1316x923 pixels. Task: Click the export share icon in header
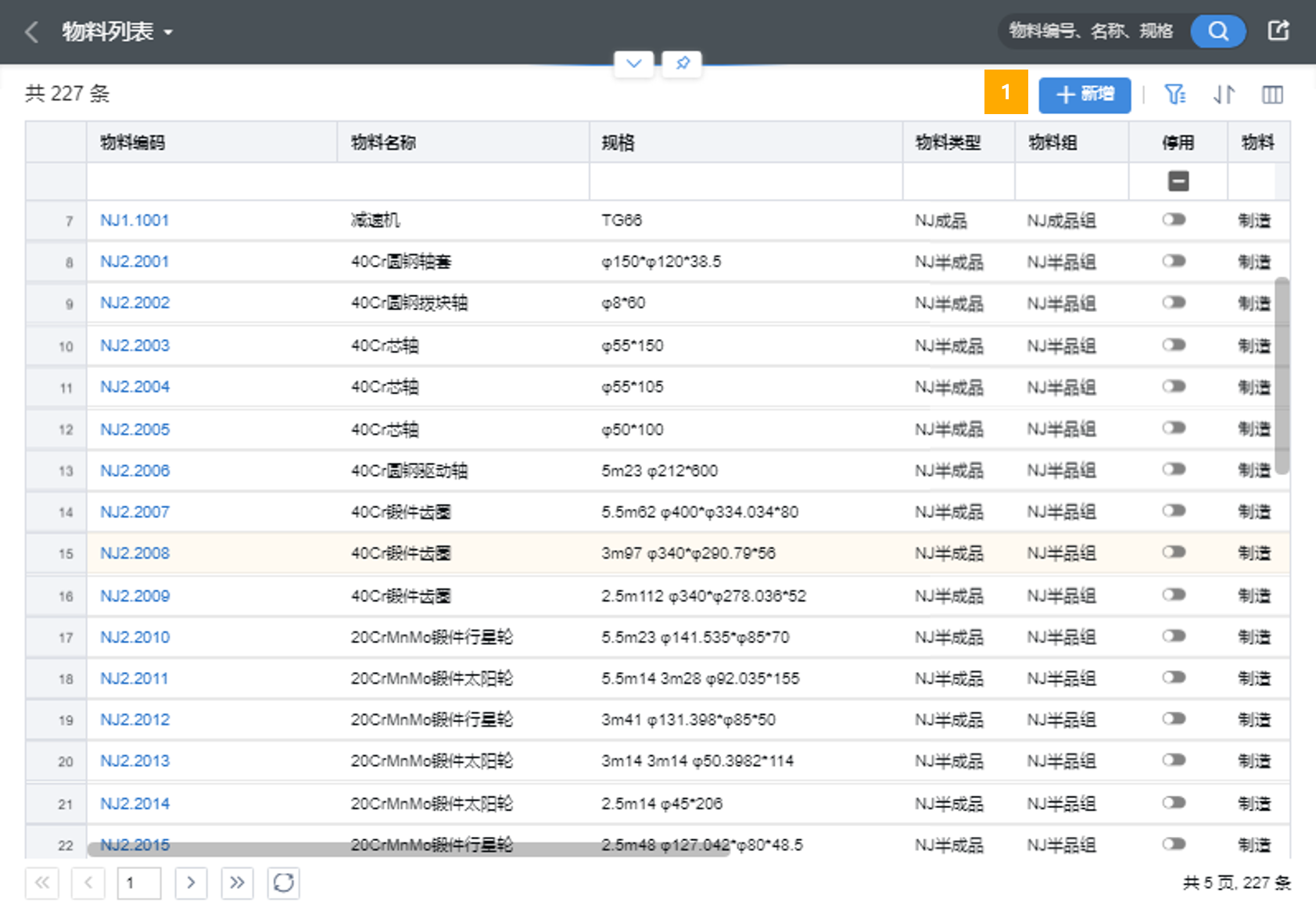(x=1278, y=31)
